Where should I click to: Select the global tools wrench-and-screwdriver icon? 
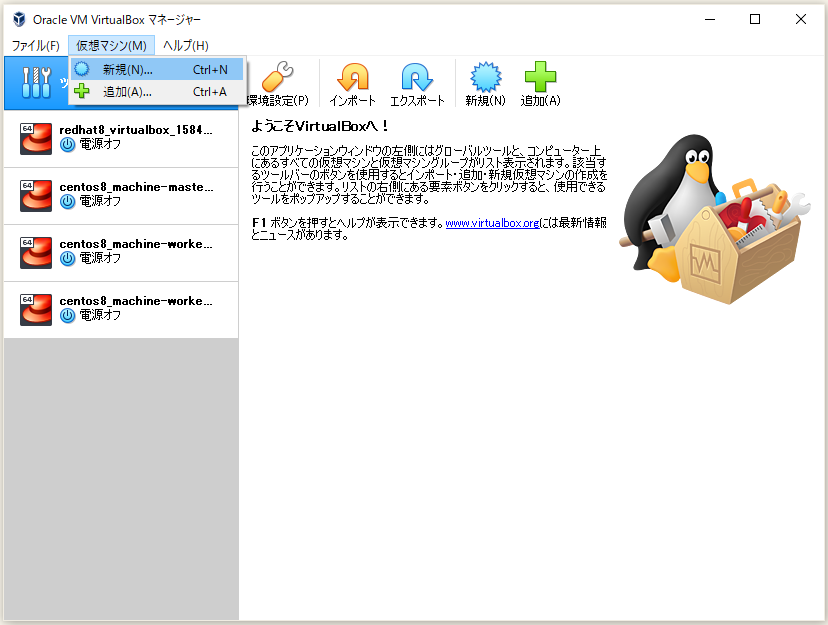tap(36, 82)
